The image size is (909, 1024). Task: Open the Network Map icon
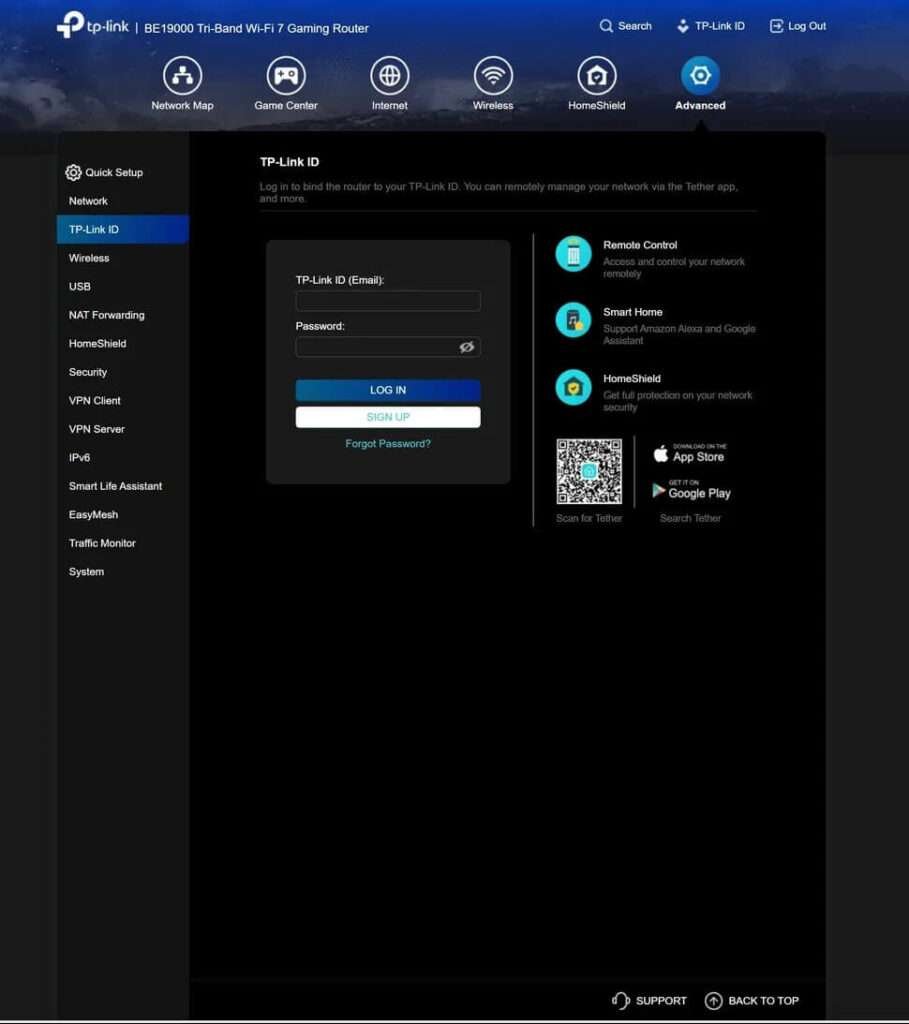tap(182, 76)
